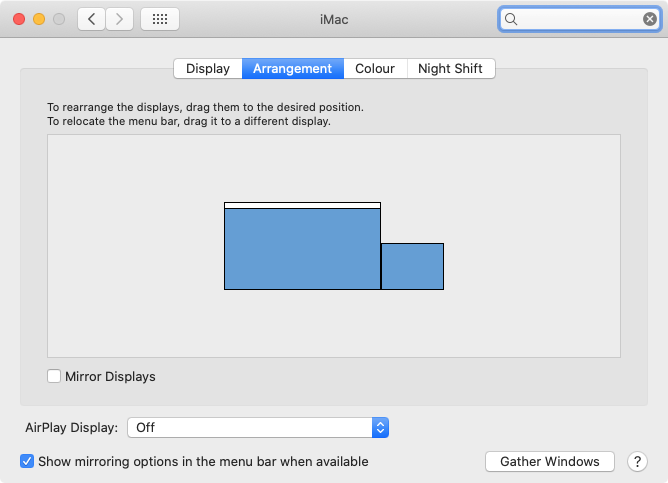Image resolution: width=668 pixels, height=483 pixels.
Task: Click the Gather Windows button
Action: [x=550, y=461]
